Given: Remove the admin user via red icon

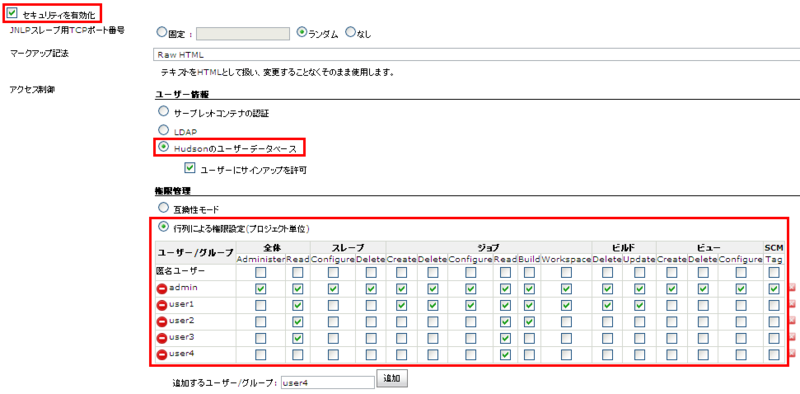Looking at the screenshot, I should click(x=162, y=289).
